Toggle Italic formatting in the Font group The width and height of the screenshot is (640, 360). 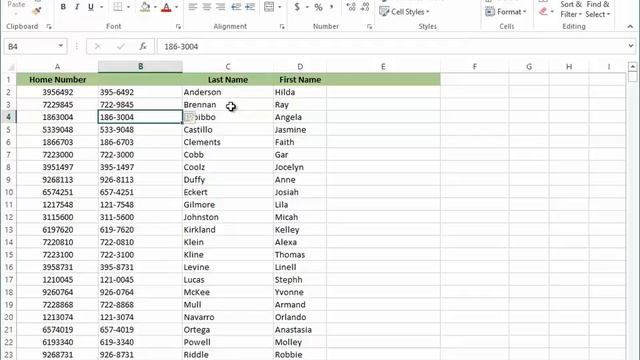point(77,7)
